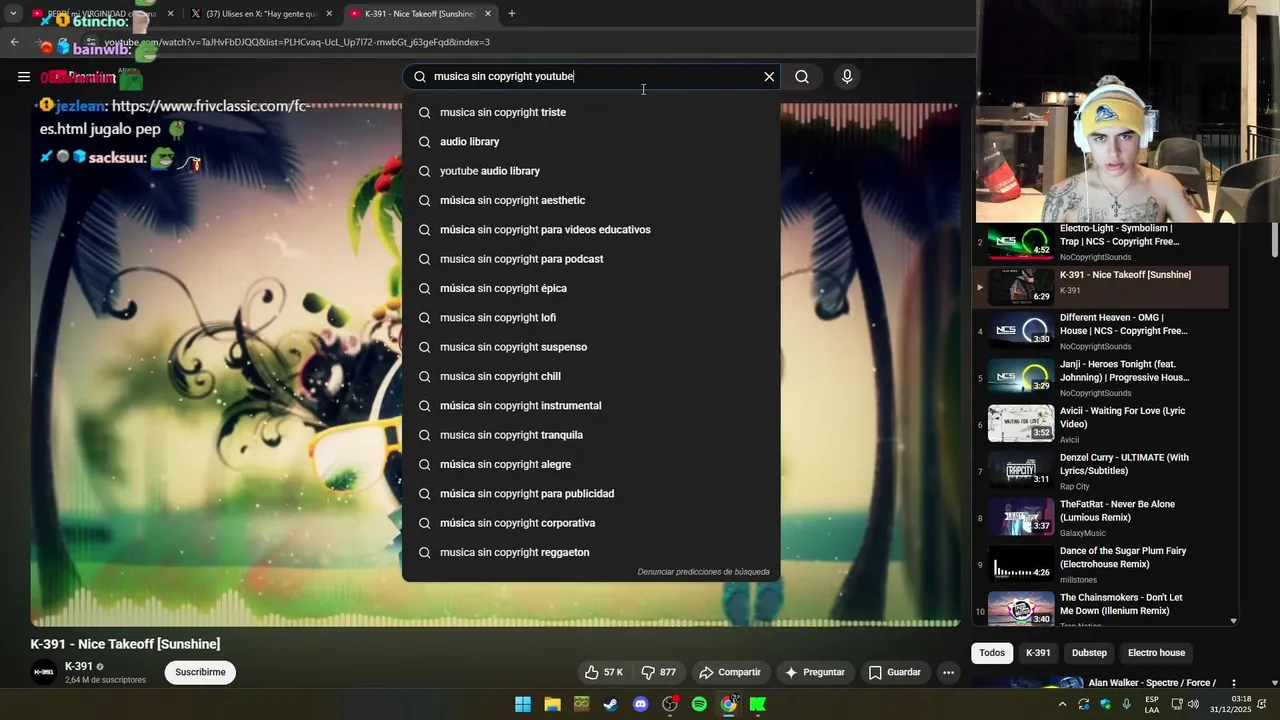Choose 'musica sin copyright tranquila' suggestion
The height and width of the screenshot is (720, 1280).
coord(591,435)
